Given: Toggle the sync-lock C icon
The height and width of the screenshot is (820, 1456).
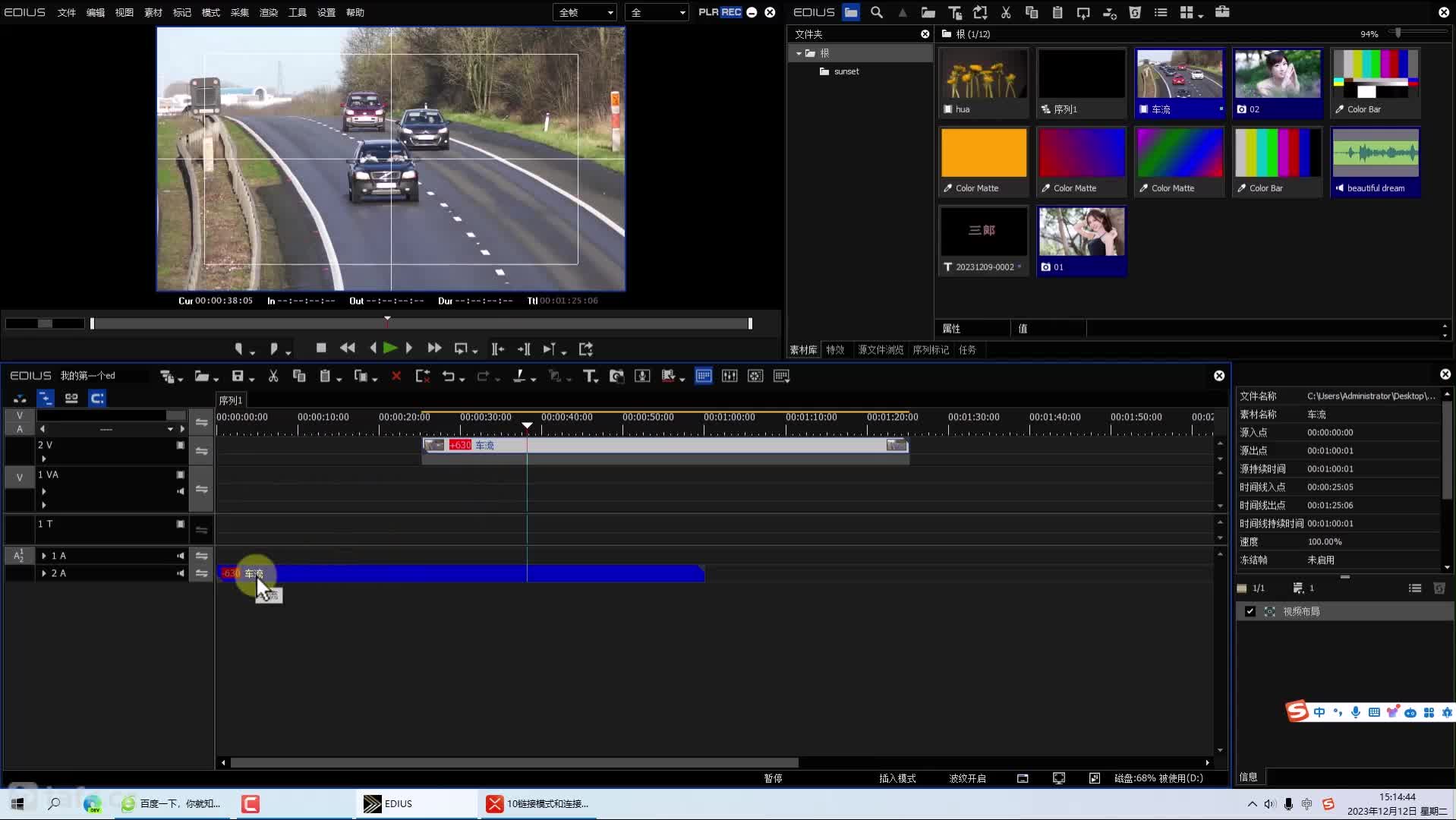Looking at the screenshot, I should click(x=97, y=398).
